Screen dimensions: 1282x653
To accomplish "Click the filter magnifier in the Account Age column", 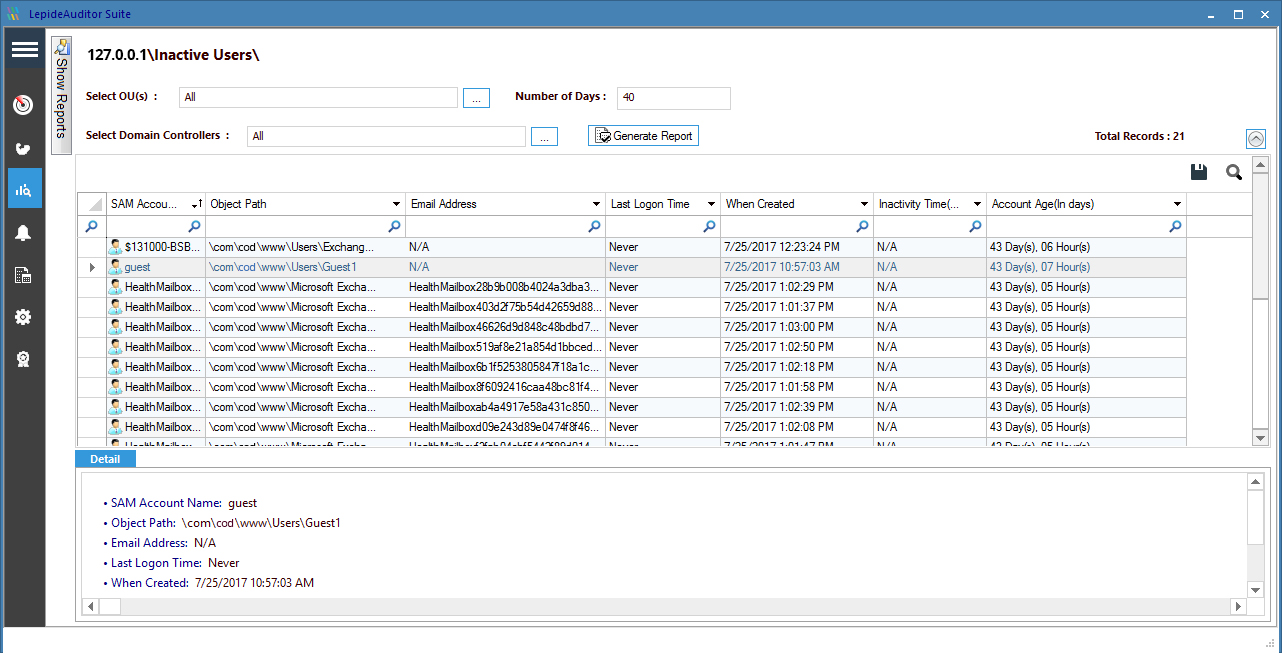I will tap(1175, 227).
